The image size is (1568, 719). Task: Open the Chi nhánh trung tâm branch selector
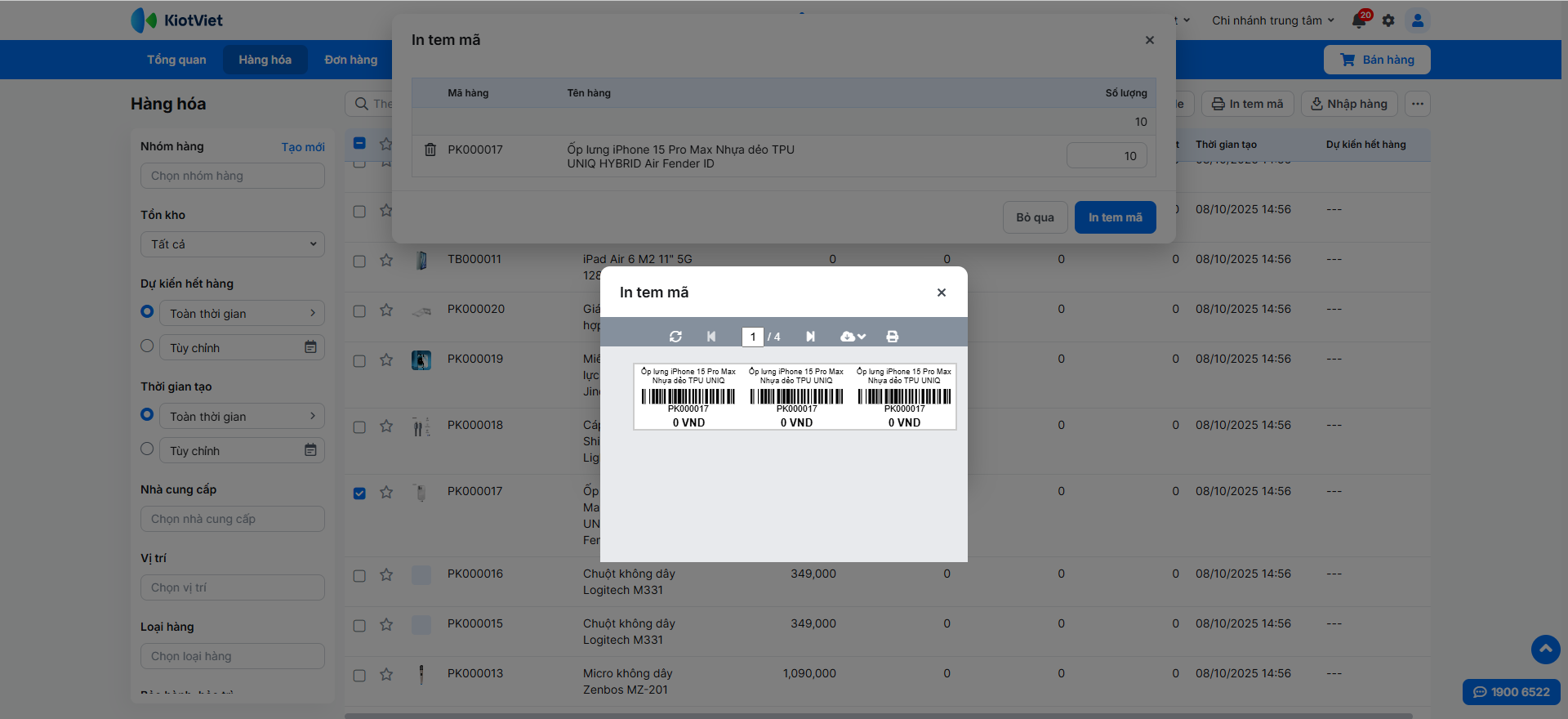1272,20
